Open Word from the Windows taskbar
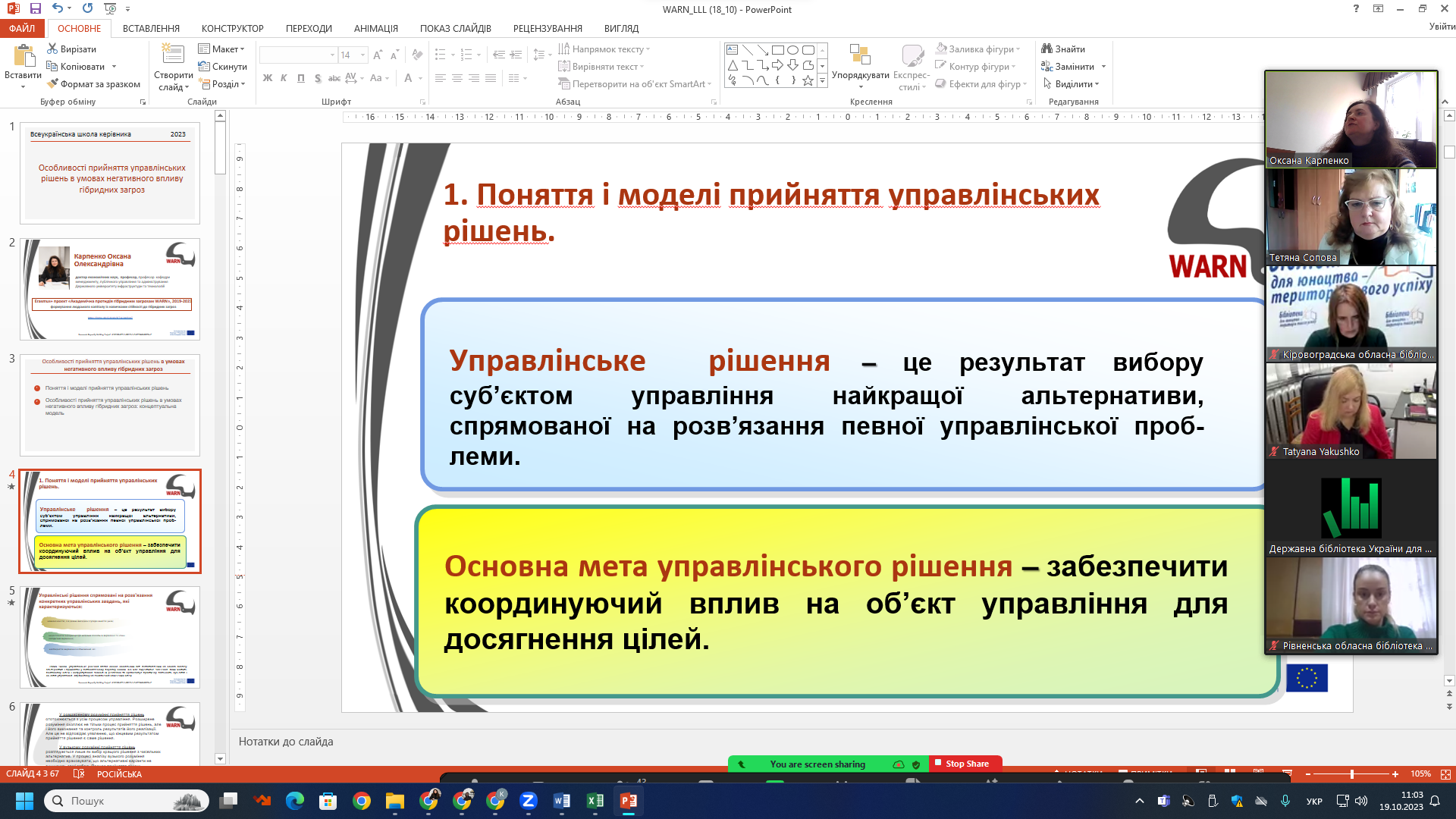The width and height of the screenshot is (1456, 819). (x=562, y=801)
